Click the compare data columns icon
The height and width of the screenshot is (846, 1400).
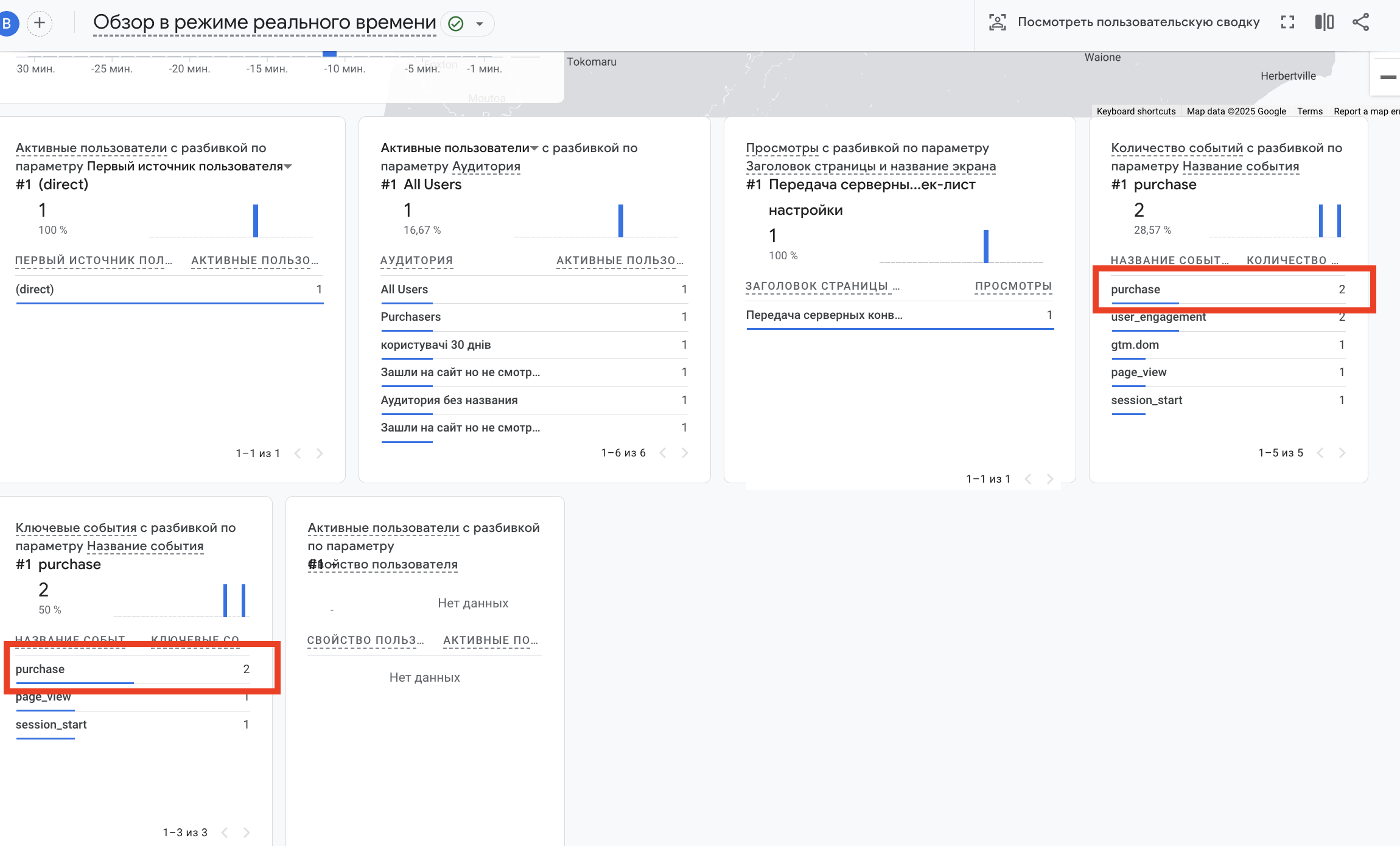1324,23
